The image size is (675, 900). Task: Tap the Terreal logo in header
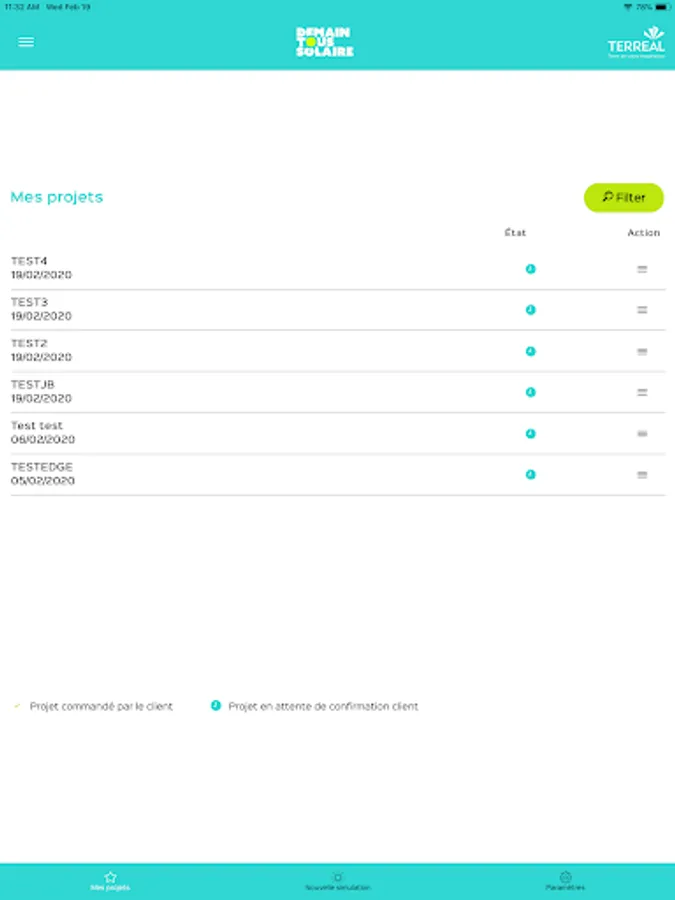(636, 42)
